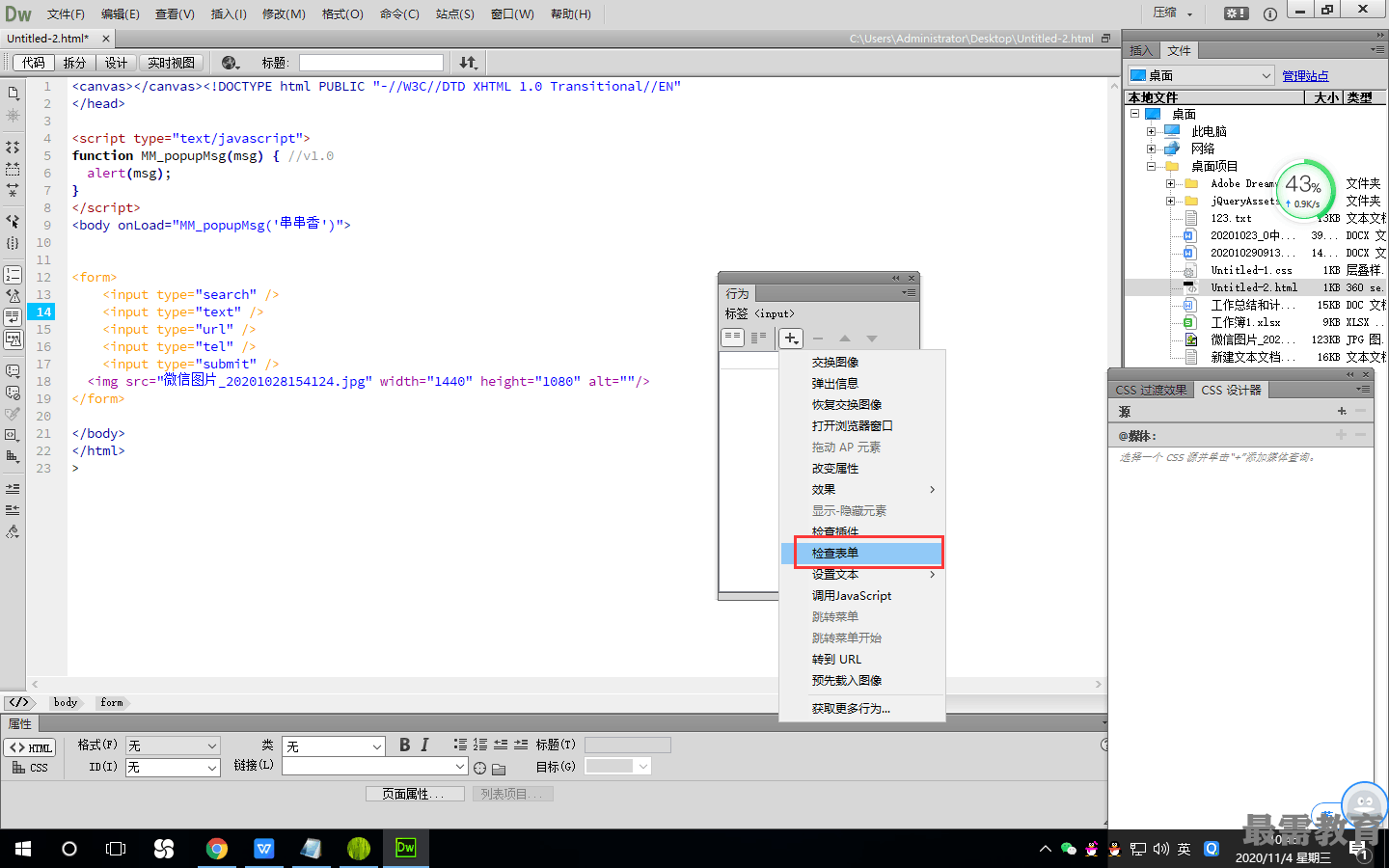Select Untitled-2.html in Files list
1389x868 pixels.
pyautogui.click(x=1256, y=287)
